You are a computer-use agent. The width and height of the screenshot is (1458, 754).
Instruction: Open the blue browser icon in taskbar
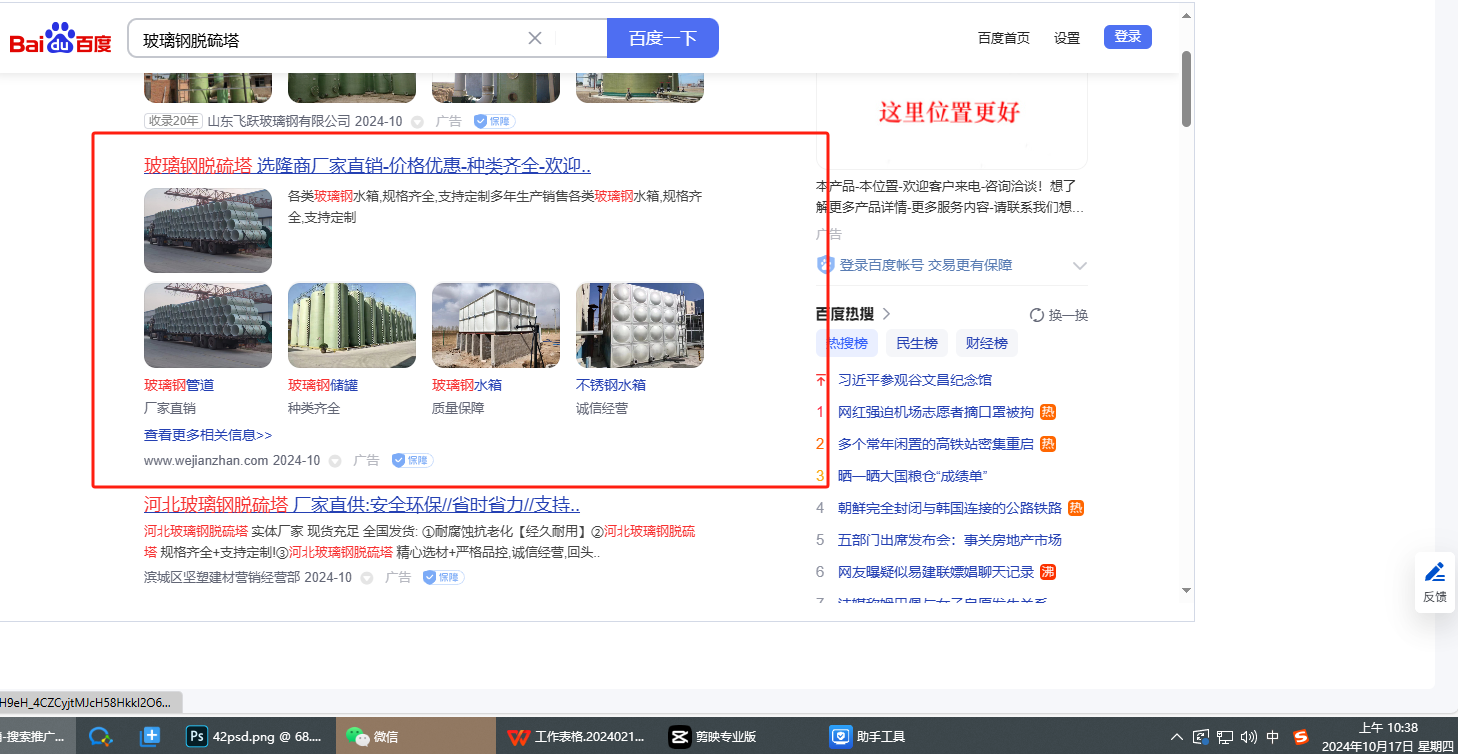(x=100, y=737)
